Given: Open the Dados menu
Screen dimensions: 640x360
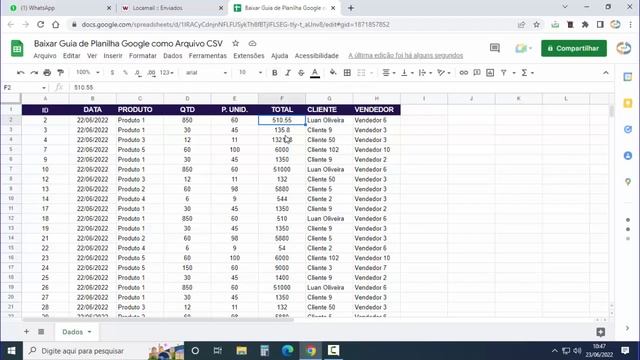Looking at the screenshot, I should [173, 56].
